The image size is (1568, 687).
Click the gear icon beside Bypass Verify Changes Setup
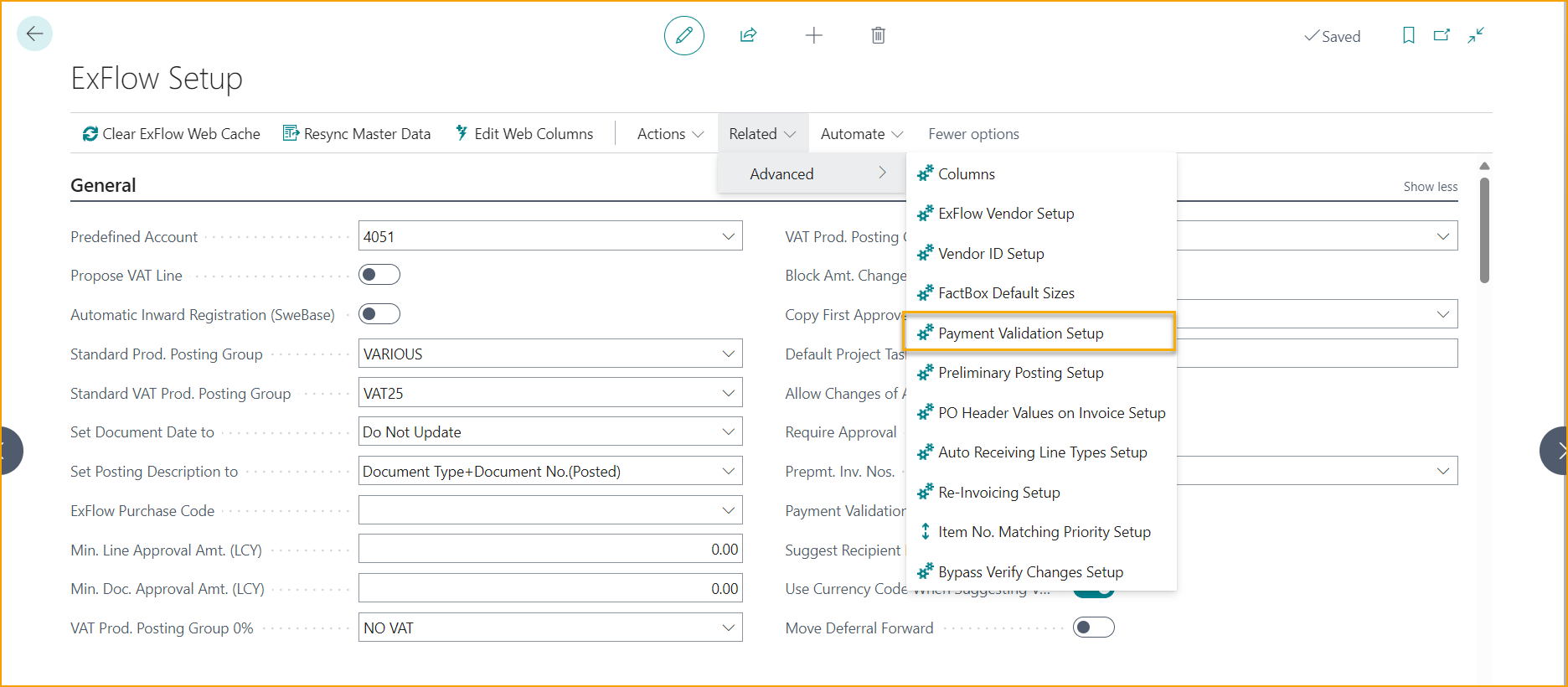point(925,571)
